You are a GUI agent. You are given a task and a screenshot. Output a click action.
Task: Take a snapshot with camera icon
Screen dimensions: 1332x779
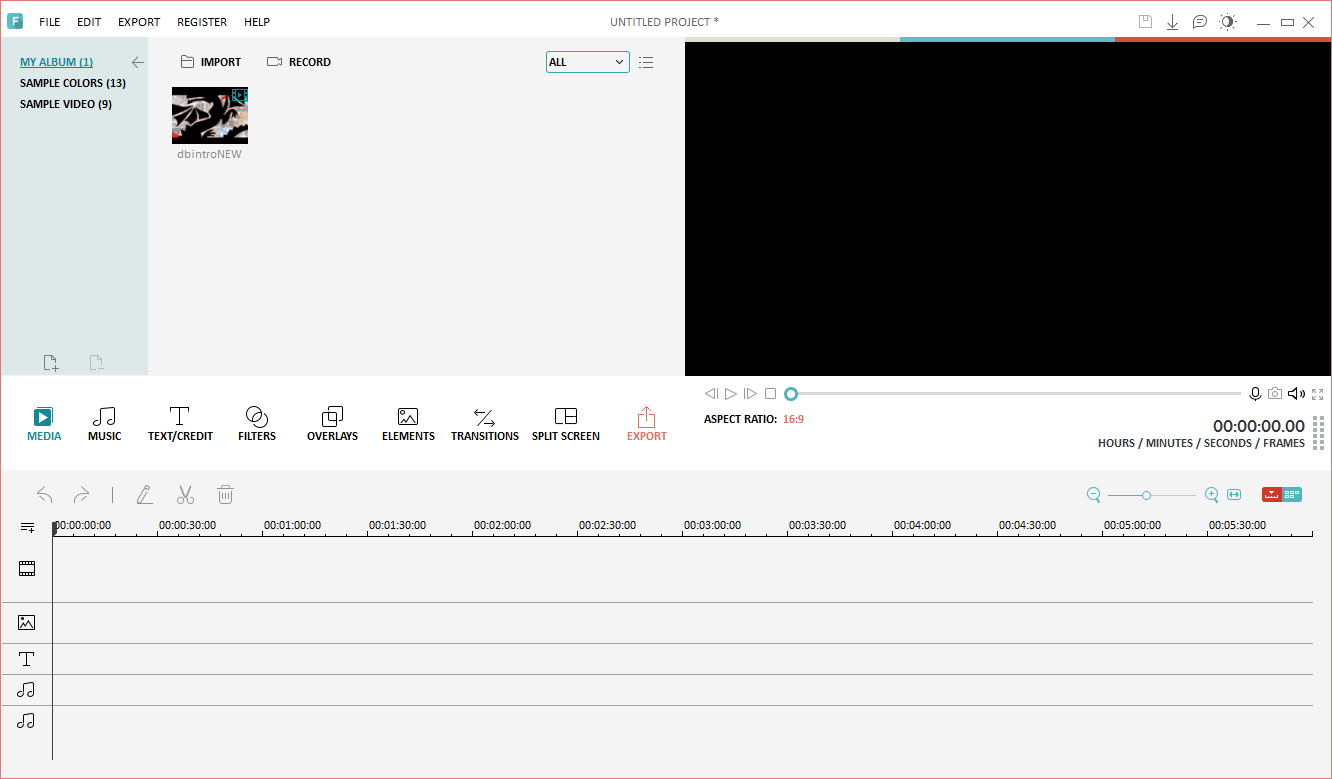pos(1275,394)
